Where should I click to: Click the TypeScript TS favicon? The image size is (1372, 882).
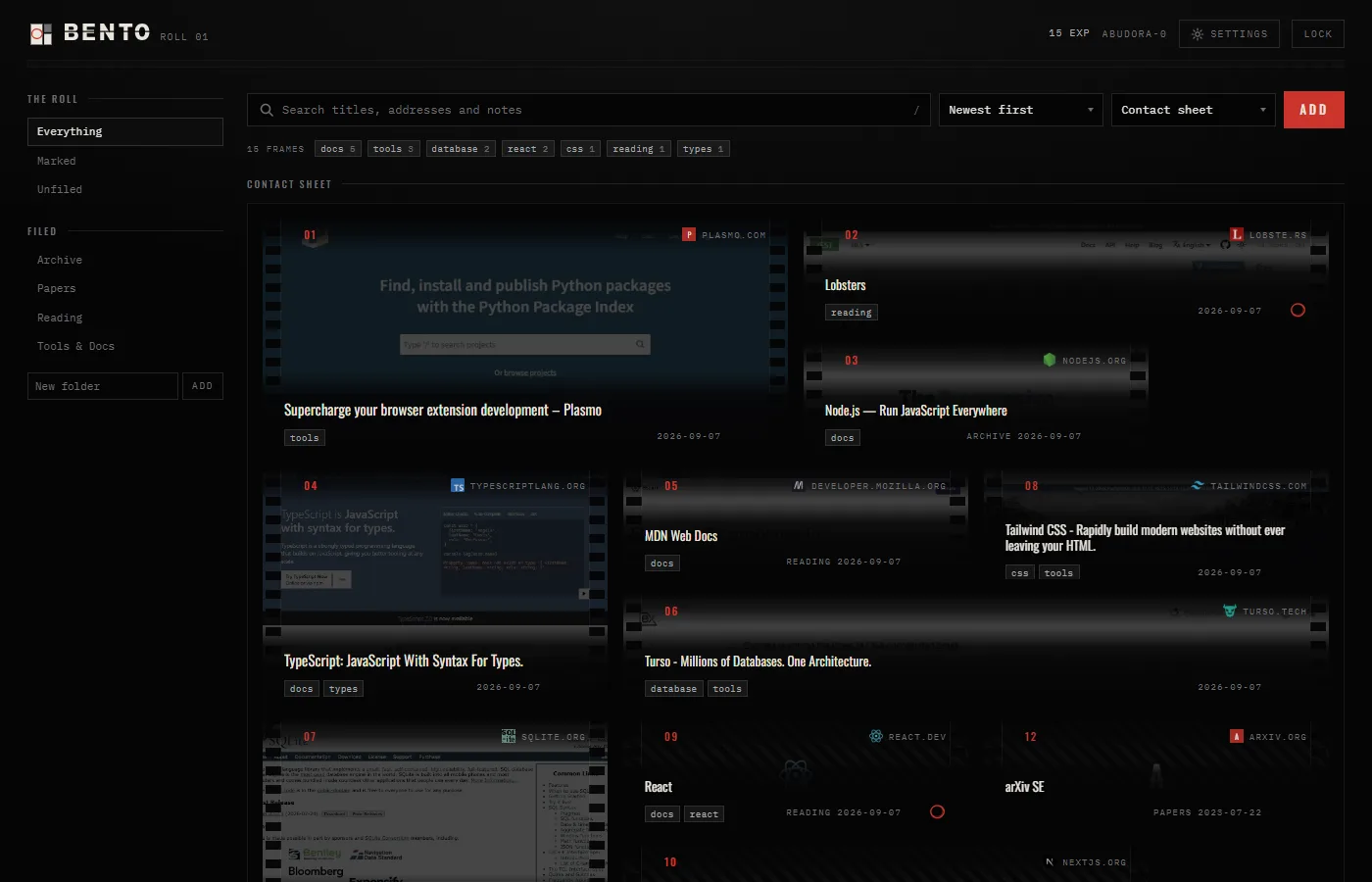pyautogui.click(x=458, y=486)
